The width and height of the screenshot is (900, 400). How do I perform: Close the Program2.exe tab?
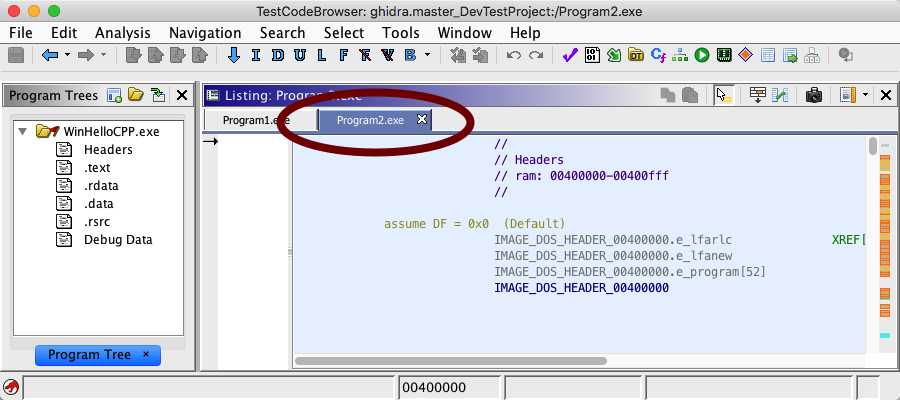coord(422,120)
